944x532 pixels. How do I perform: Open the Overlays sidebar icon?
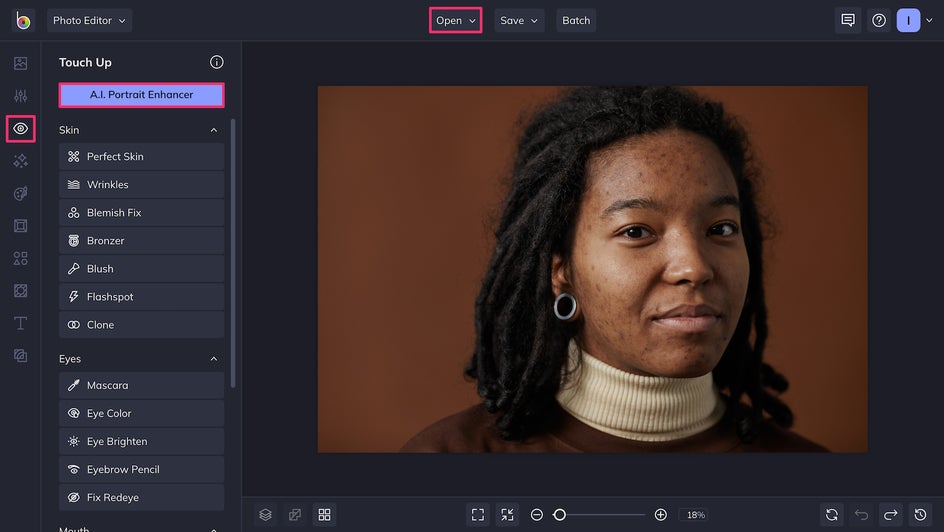(x=20, y=291)
